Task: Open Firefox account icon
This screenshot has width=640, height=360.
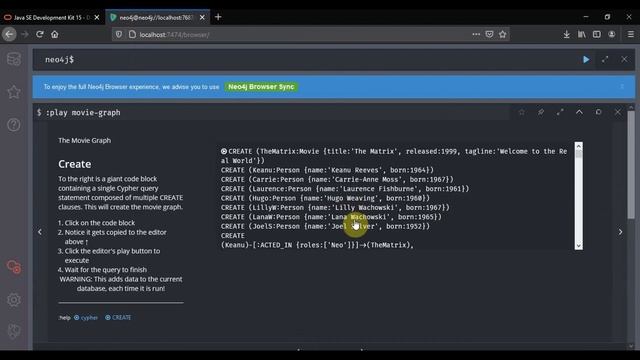Action: click(x=611, y=35)
